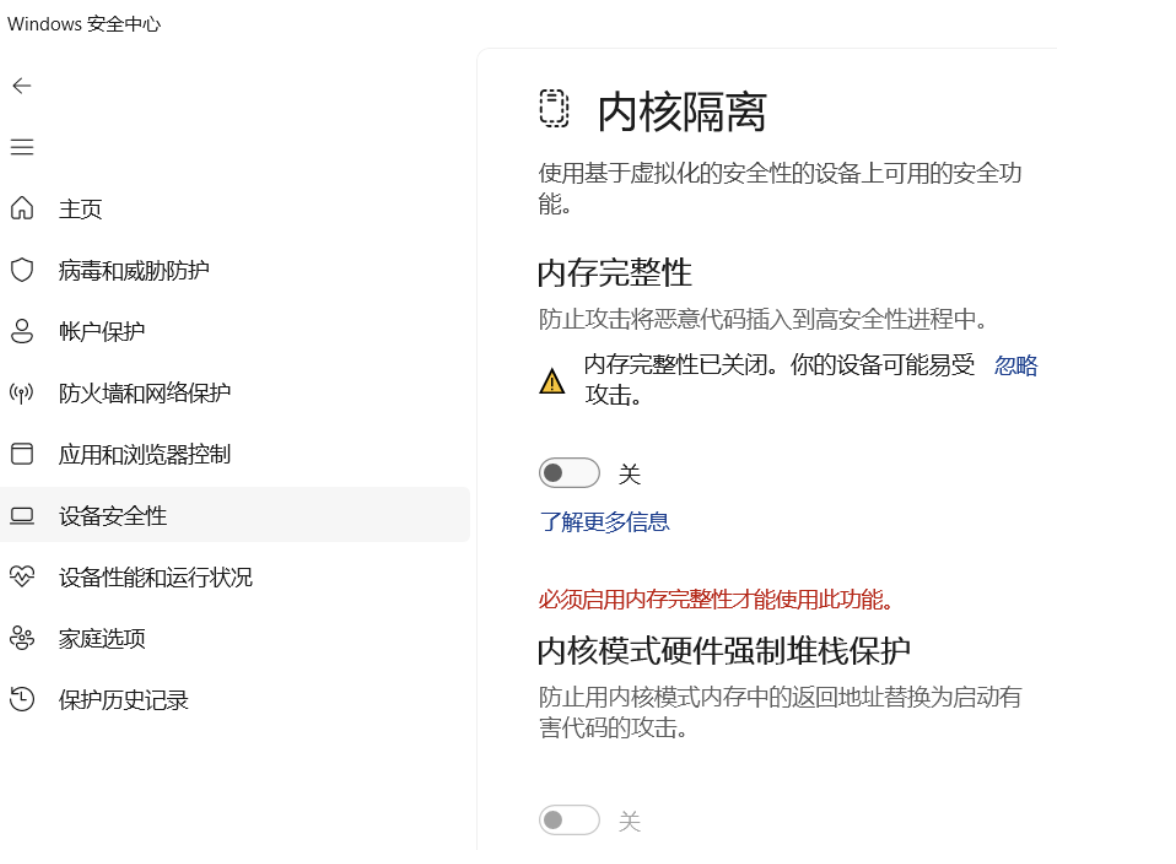Open 保护历史记录 page
The image size is (1176, 864).
coord(235,700)
